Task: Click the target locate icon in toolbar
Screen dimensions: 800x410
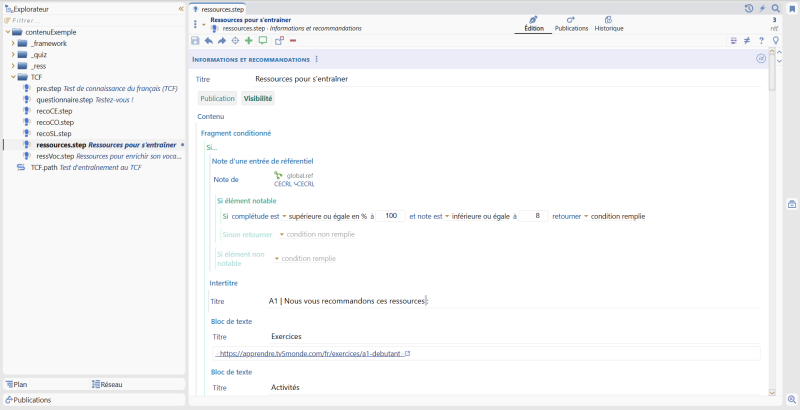Action: click(235, 41)
